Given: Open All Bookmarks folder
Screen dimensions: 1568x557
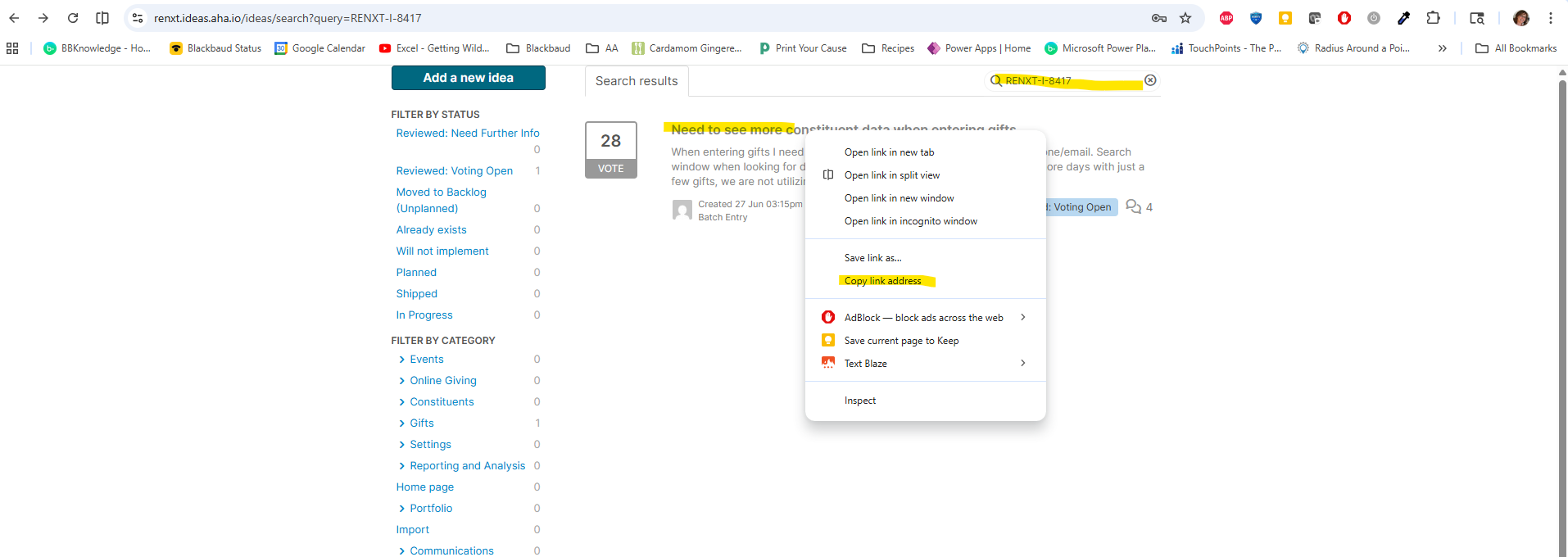Looking at the screenshot, I should coord(1516,48).
